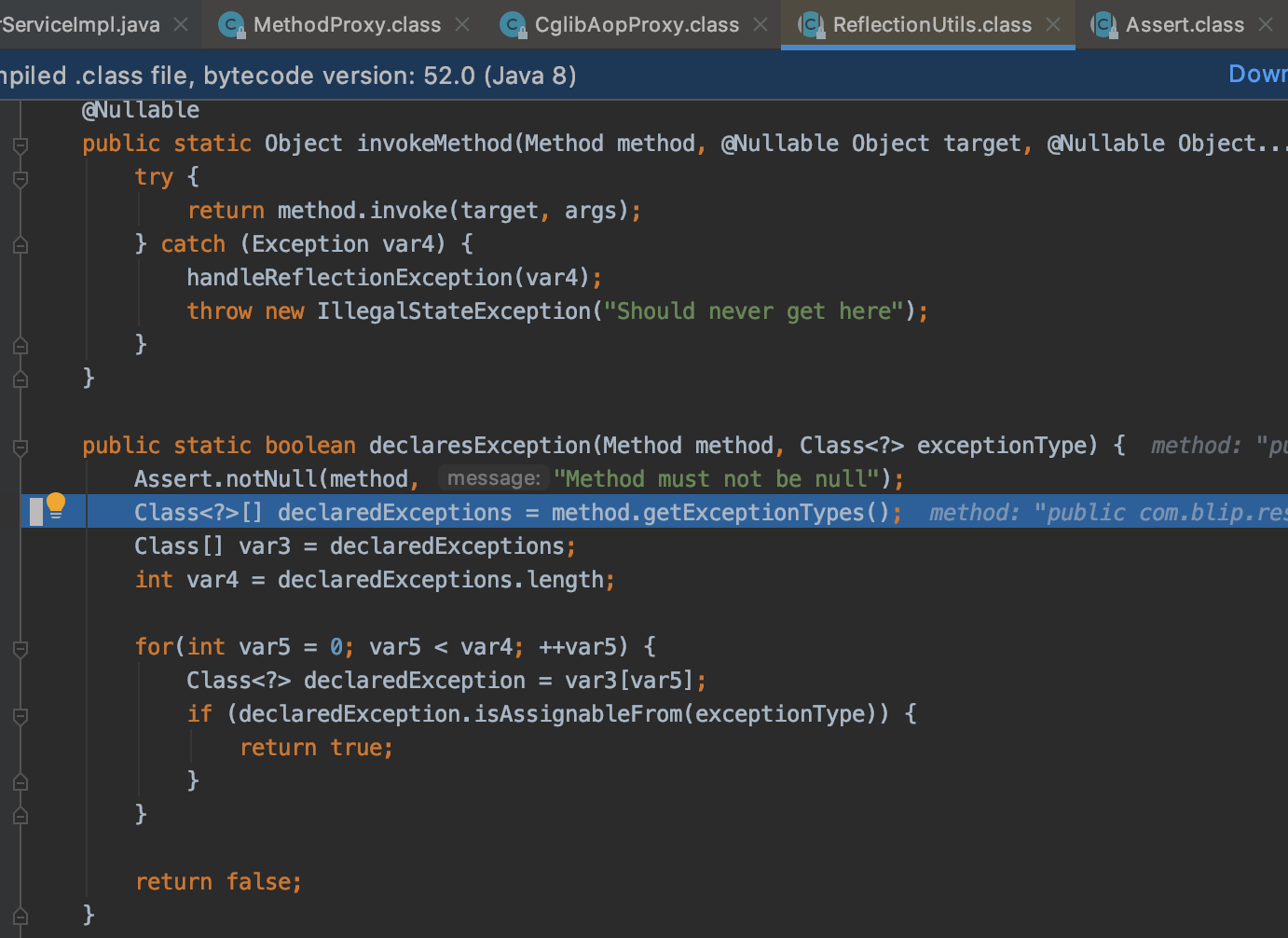This screenshot has height=938, width=1288.
Task: Click the "Should never get here" string
Action: pos(754,311)
